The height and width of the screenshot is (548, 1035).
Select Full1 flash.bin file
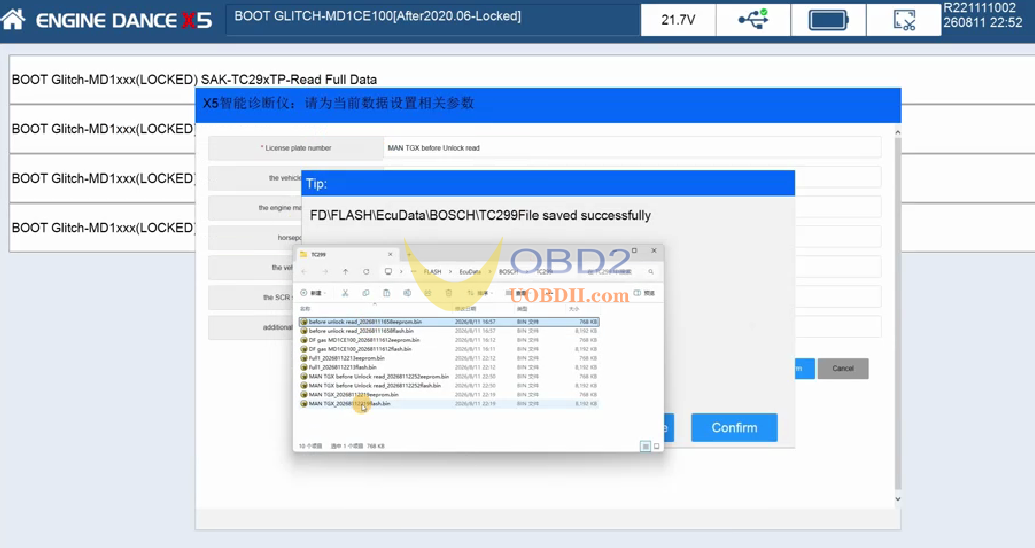point(449,367)
